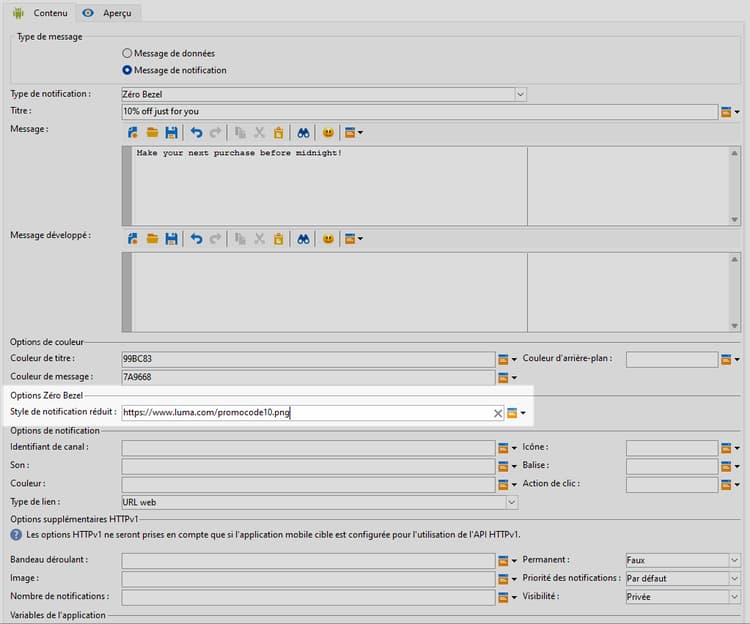Open personalization dropdown in Message développé toolbar
The width and height of the screenshot is (750, 624).
coord(353,239)
